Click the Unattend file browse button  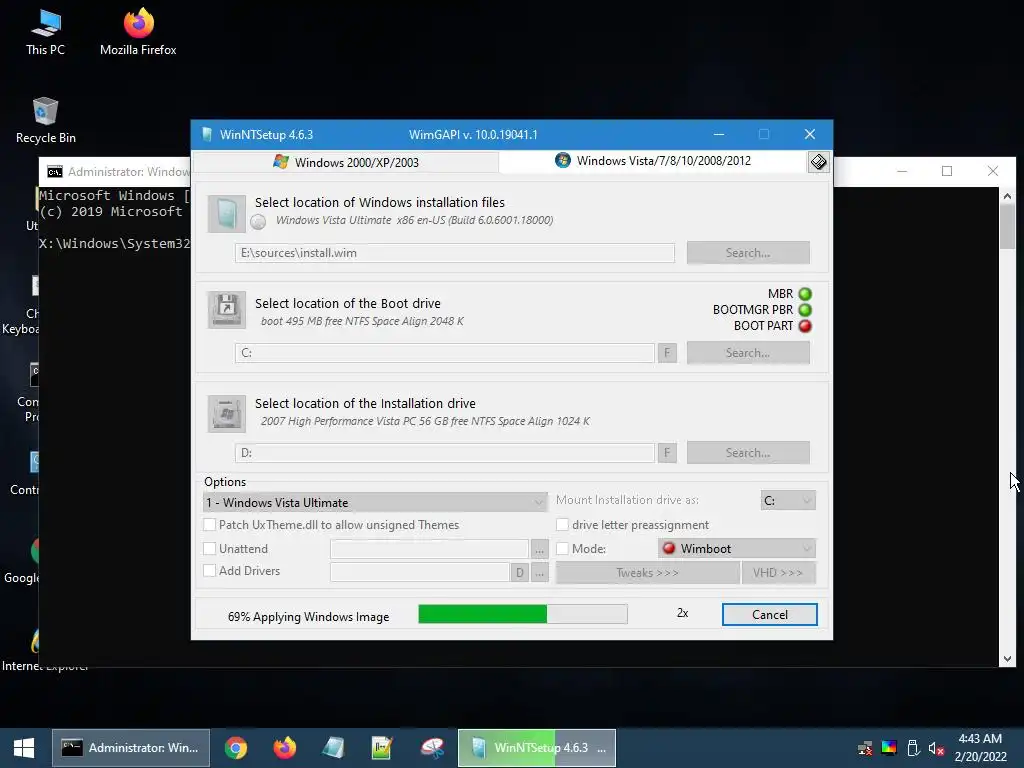(x=539, y=549)
